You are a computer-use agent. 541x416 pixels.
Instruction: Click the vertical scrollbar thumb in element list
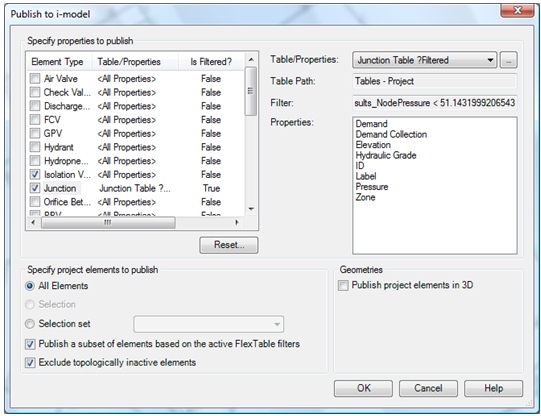[251, 91]
